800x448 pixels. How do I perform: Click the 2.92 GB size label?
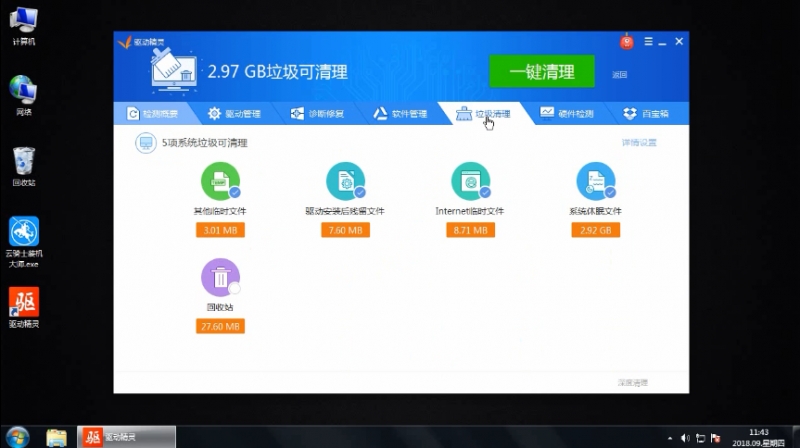point(595,230)
